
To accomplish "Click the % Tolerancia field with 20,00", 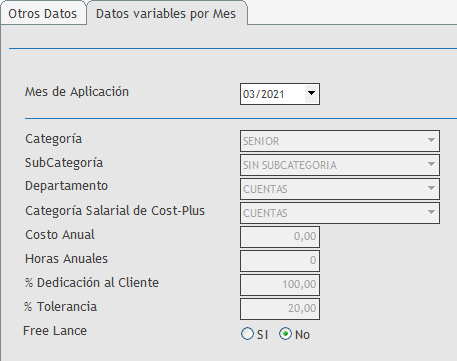I will pos(280,309).
